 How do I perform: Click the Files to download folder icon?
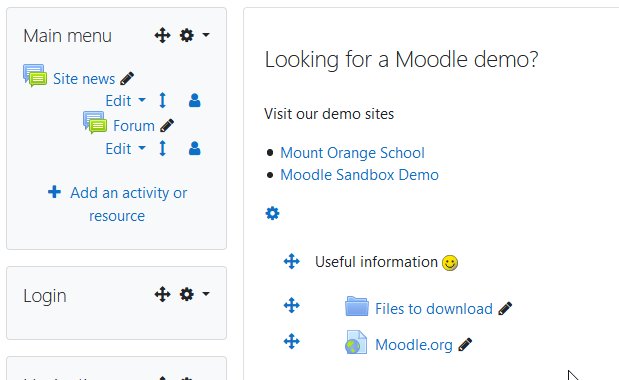tap(357, 306)
